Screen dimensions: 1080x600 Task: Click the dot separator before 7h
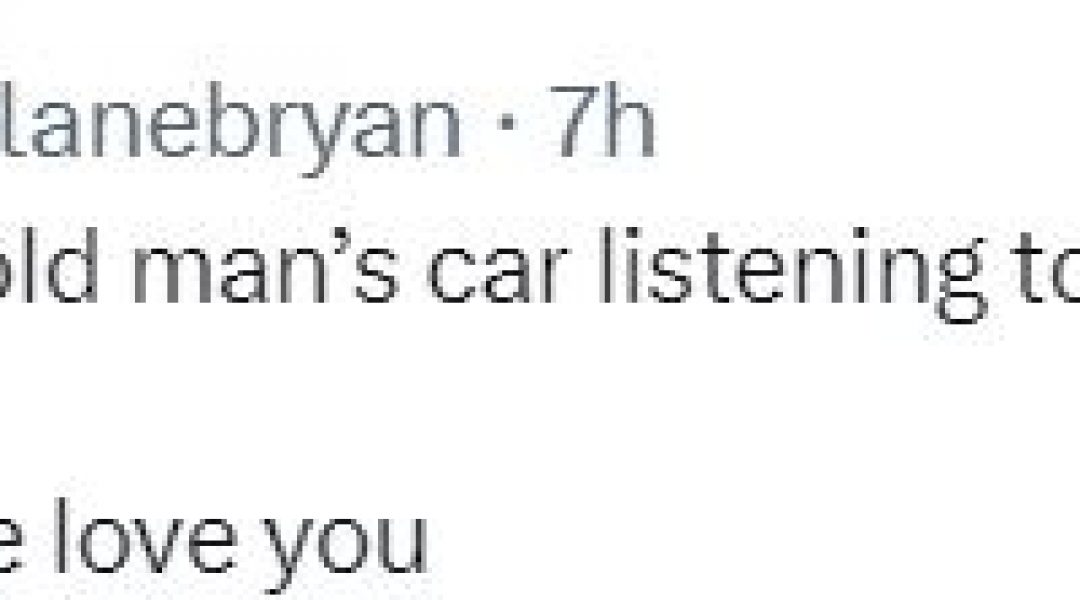508,124
